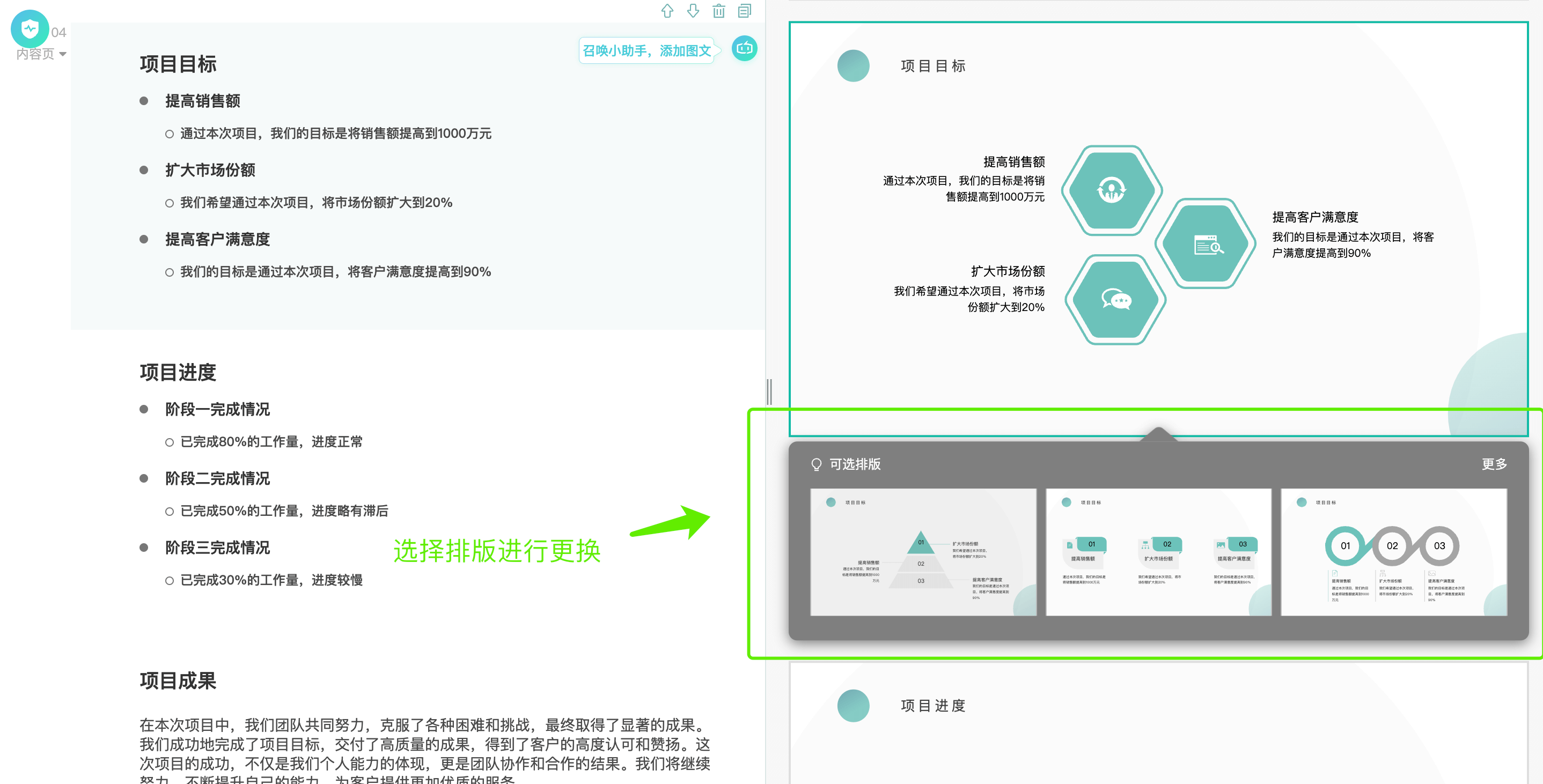Click the top hexagon icon for 提高销售额

point(1112,190)
